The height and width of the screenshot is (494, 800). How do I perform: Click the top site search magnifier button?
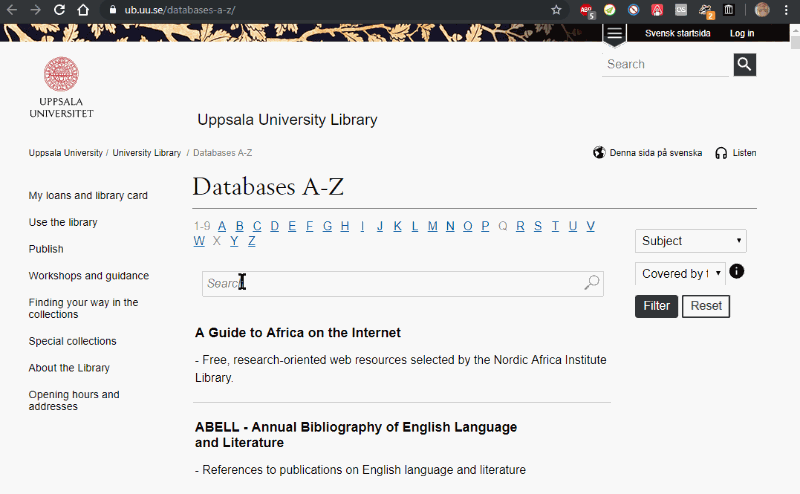(744, 64)
